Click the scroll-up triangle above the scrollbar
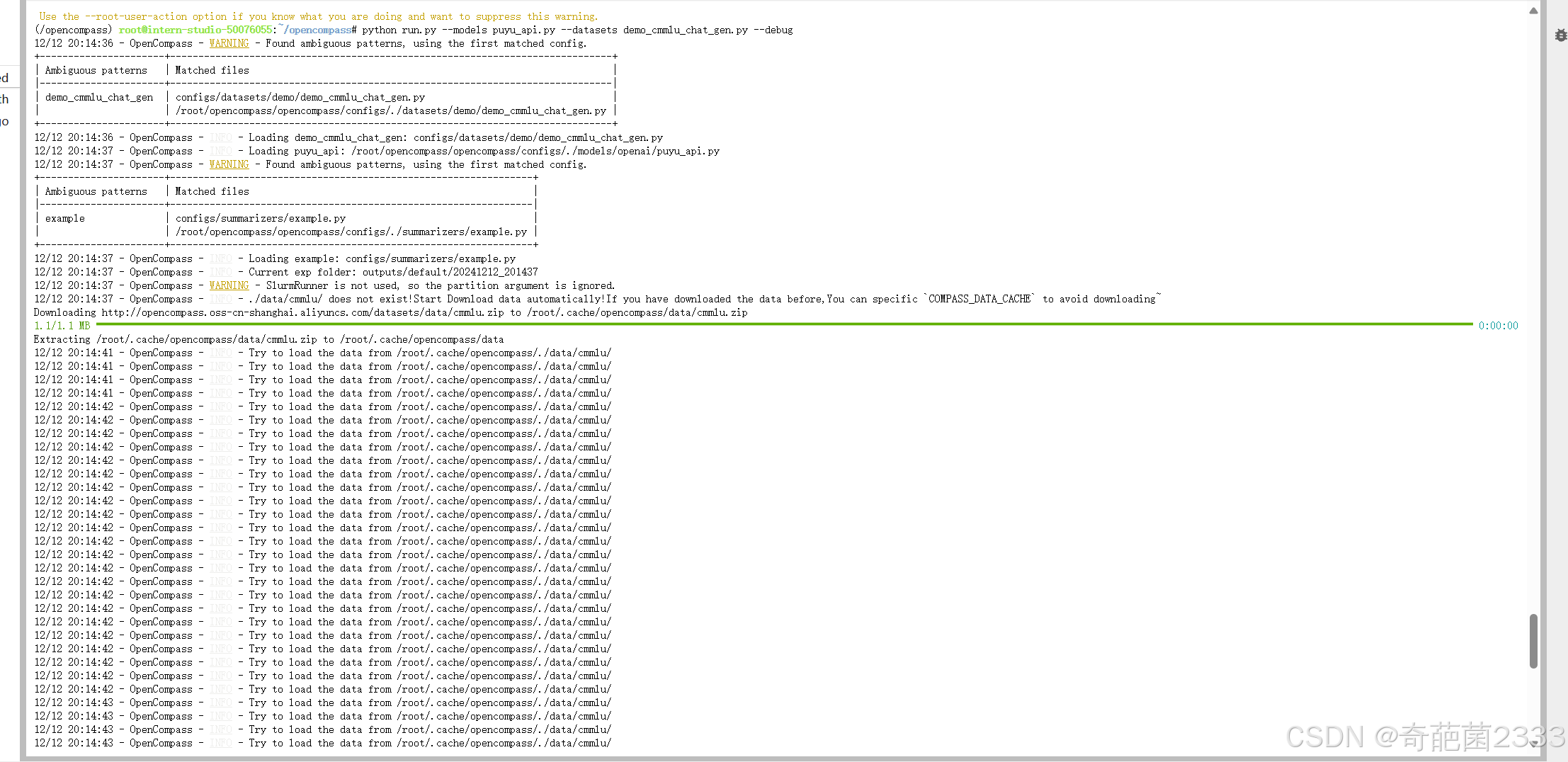The image size is (1568, 762). tap(1534, 10)
